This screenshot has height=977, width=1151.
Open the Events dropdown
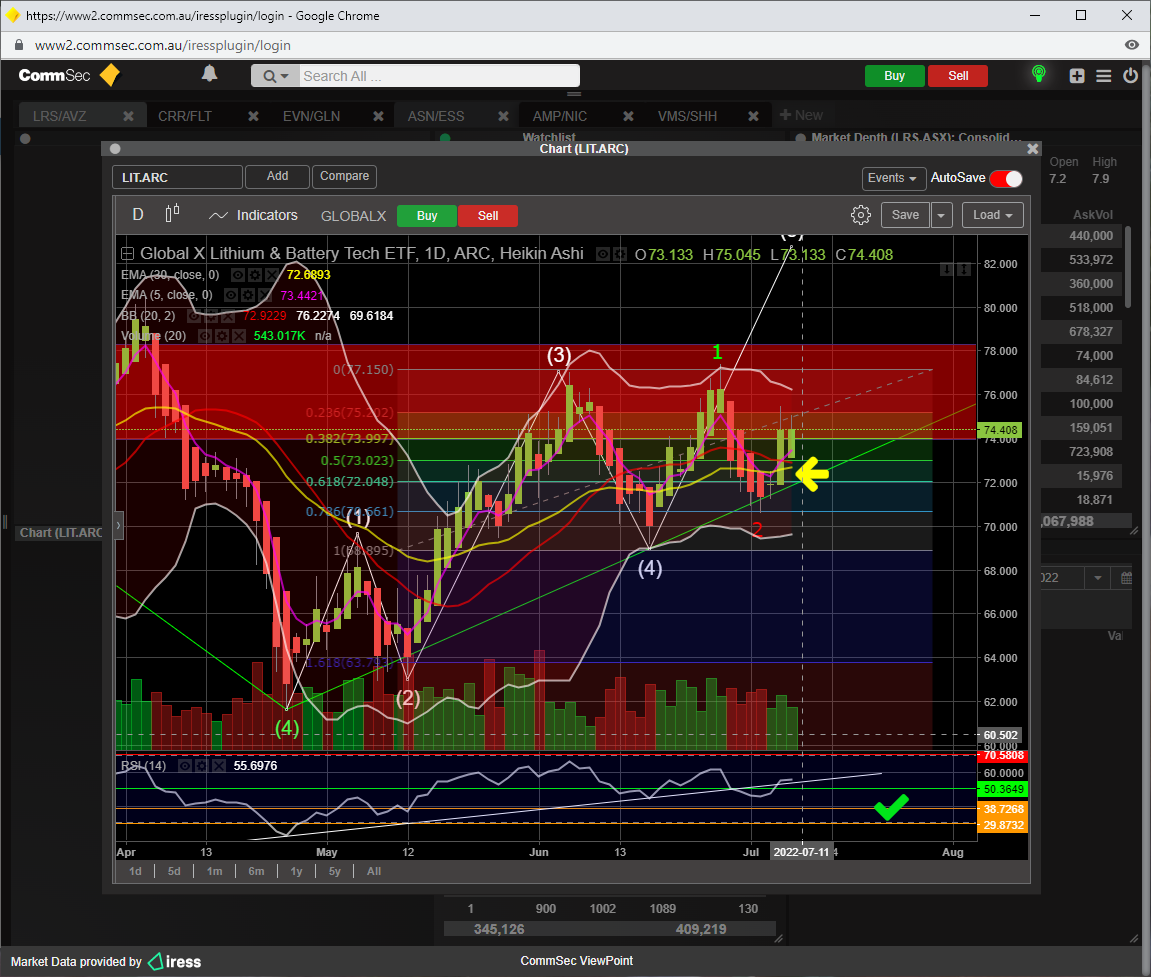click(892, 178)
